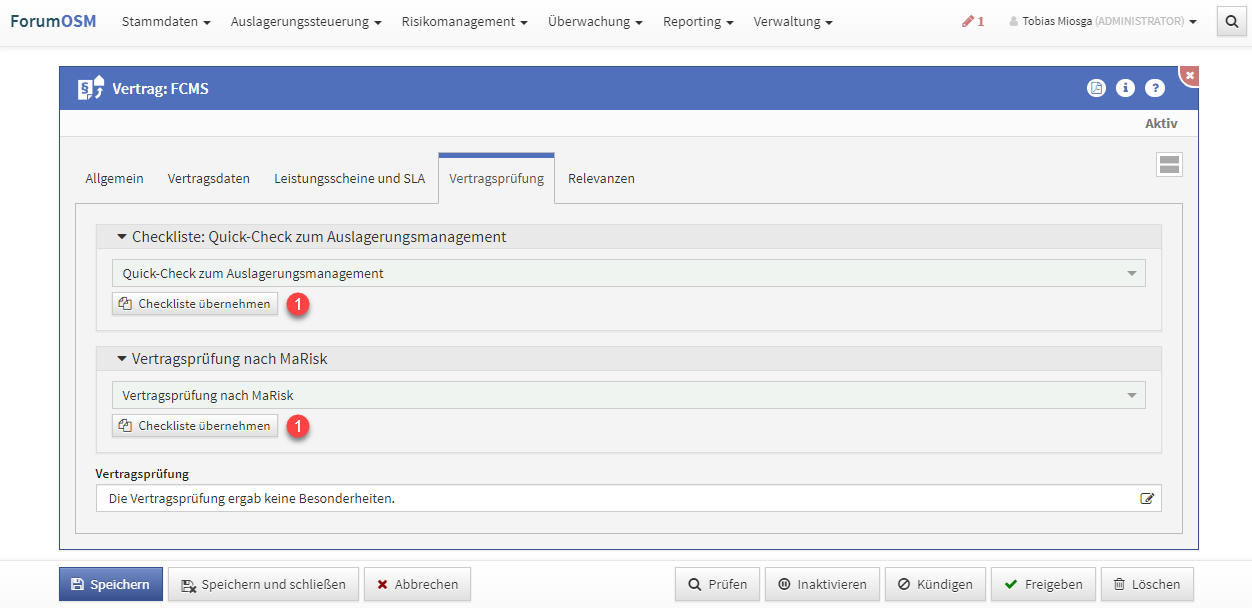Open the PDF export icon in header
This screenshot has width=1252, height=608.
coord(1096,88)
